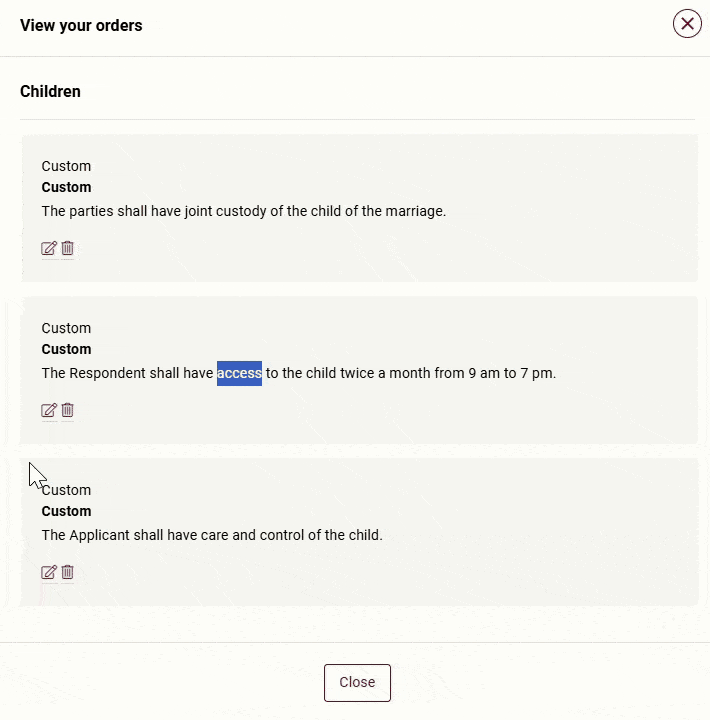Viewport: 710px width, 720px height.
Task: Click the bold Custom label in the joint custody card
Action: (66, 187)
